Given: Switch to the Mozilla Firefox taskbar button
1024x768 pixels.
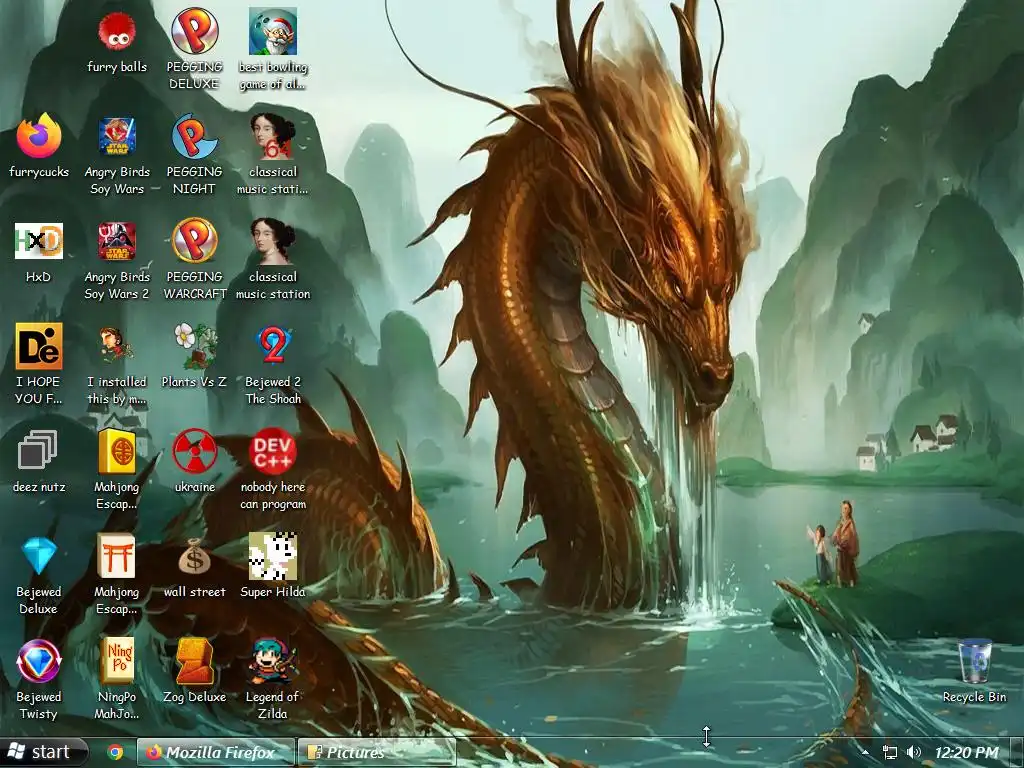Looking at the screenshot, I should (216, 752).
